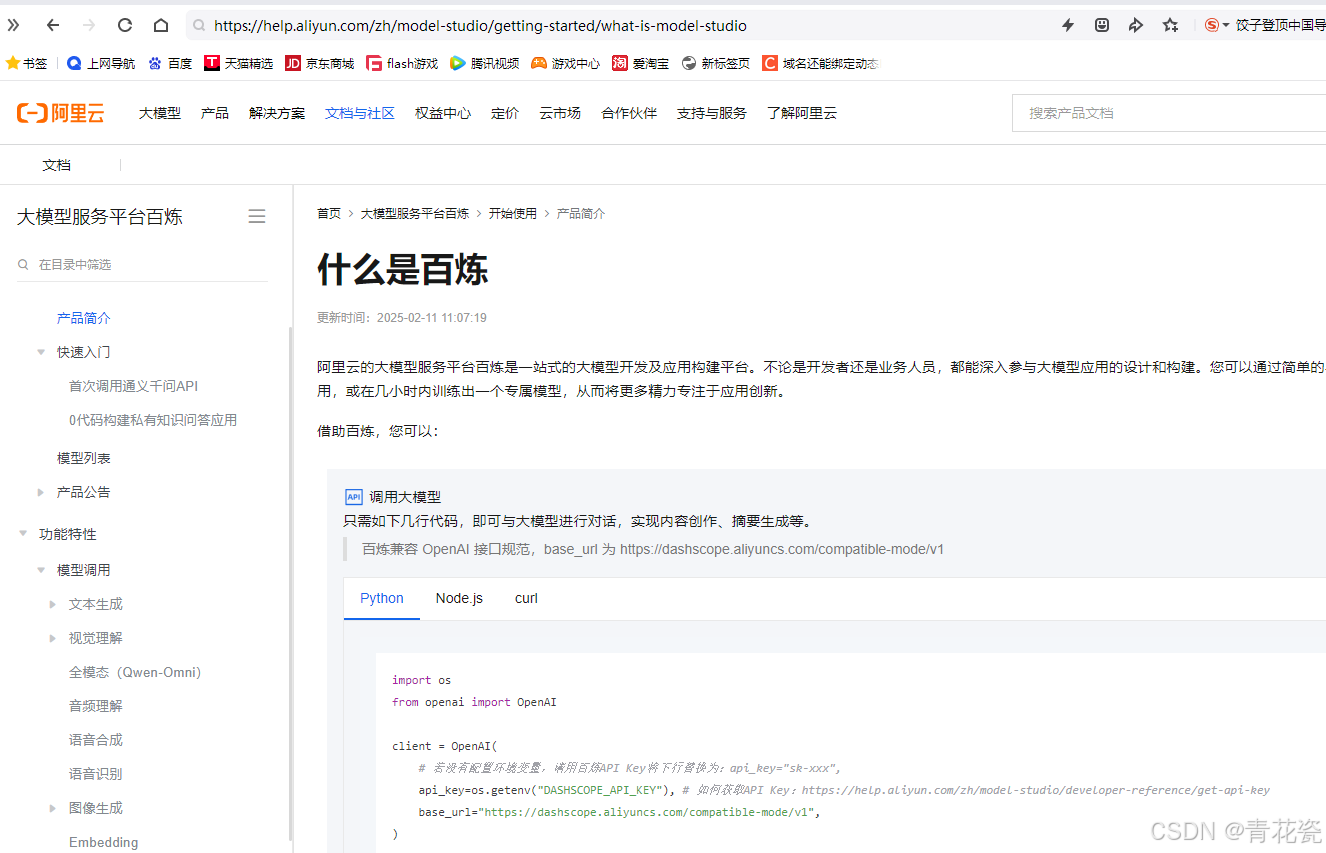The height and width of the screenshot is (853, 1326).
Task: Open the 支持与服务 top menu
Action: pyautogui.click(x=712, y=113)
